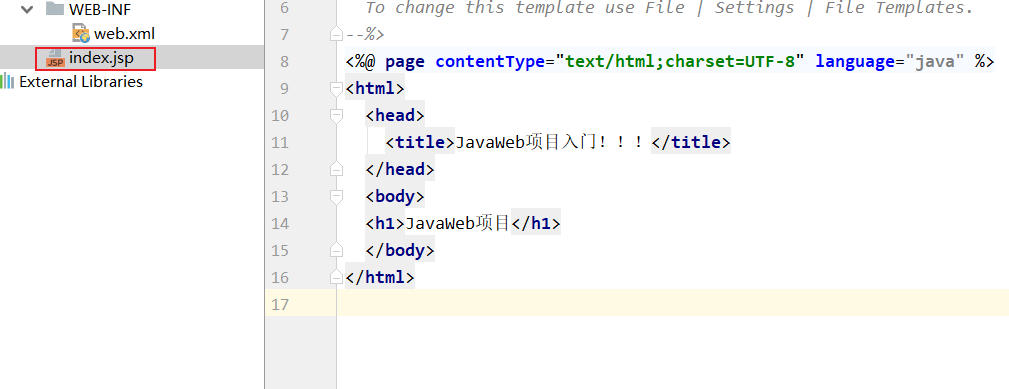Click the title text JavaWeb项目入门
Viewport: 1009px width, 389px height.
pos(526,143)
